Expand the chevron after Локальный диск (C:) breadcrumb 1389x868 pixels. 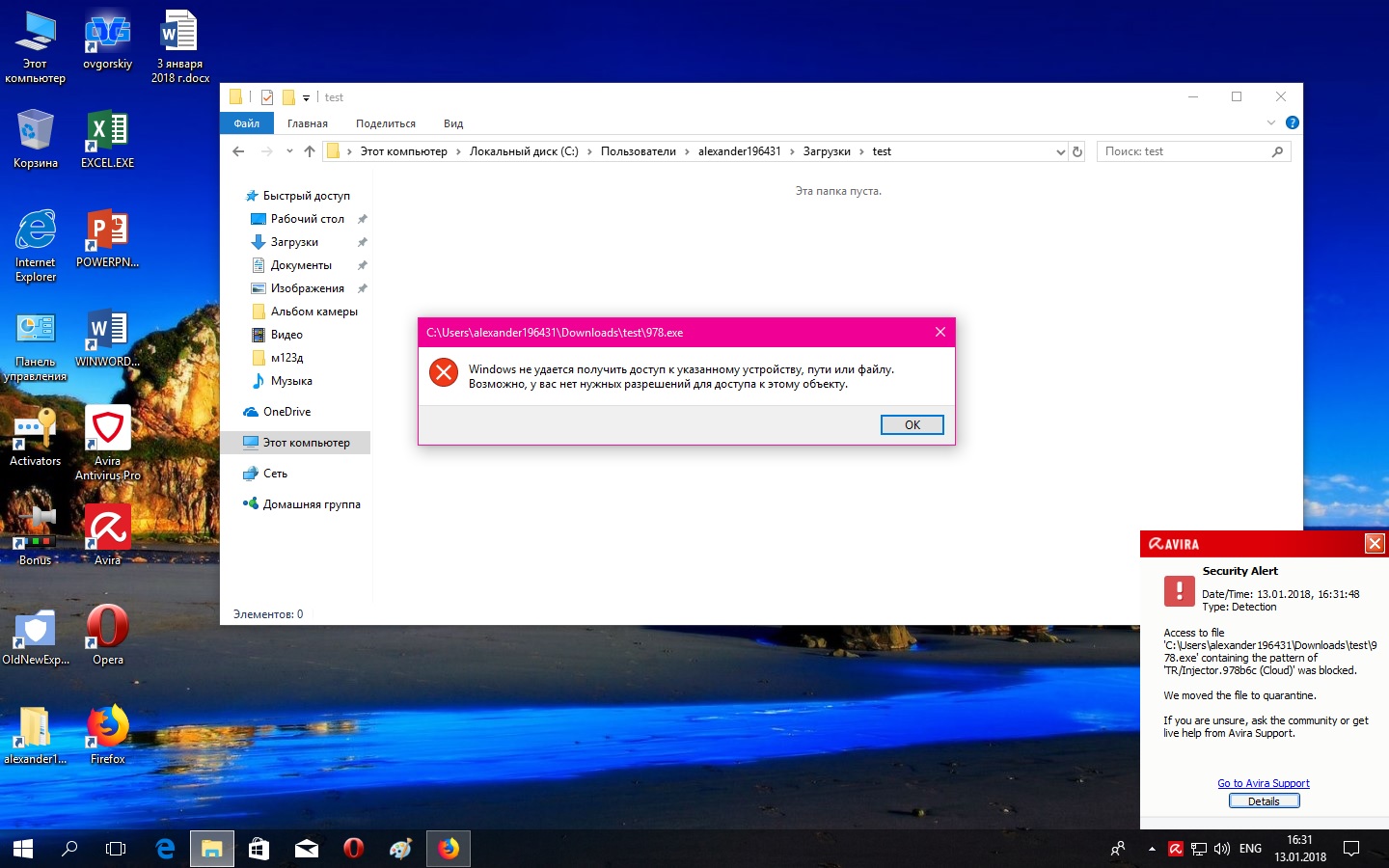(x=589, y=151)
